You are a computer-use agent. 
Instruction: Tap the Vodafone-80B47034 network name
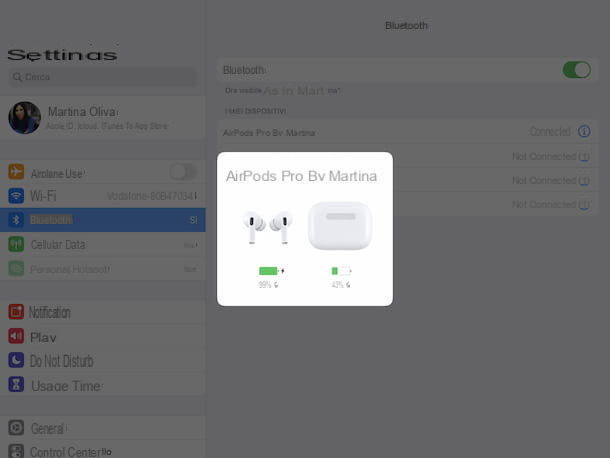tap(151, 196)
